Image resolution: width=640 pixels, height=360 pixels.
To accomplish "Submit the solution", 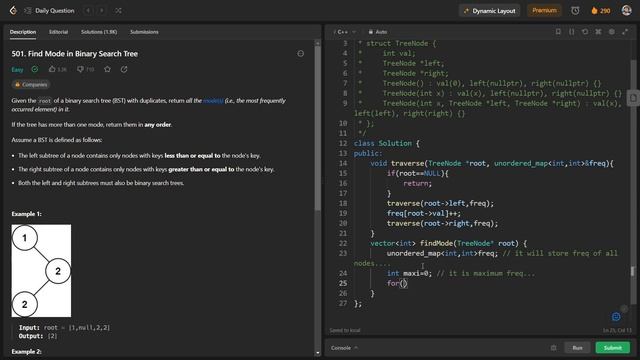I will click(613, 348).
